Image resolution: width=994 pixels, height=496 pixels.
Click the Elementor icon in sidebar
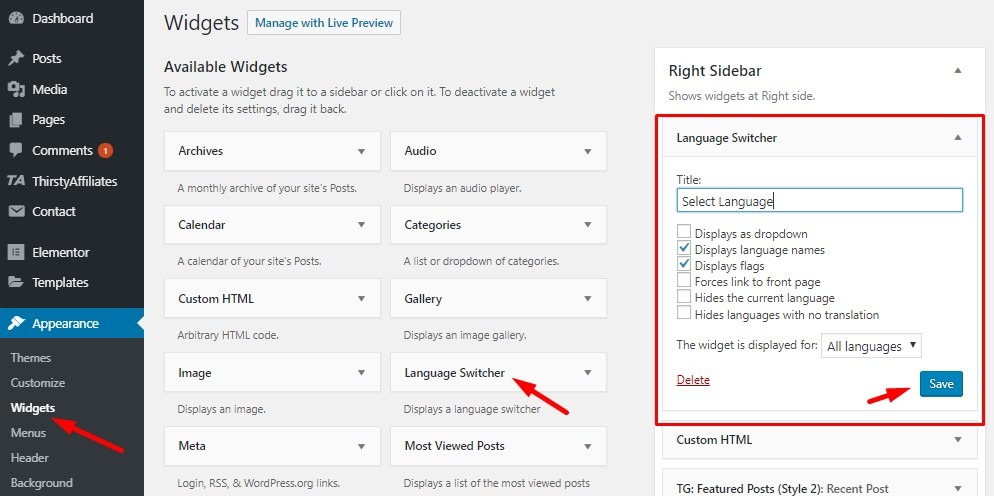click(16, 252)
